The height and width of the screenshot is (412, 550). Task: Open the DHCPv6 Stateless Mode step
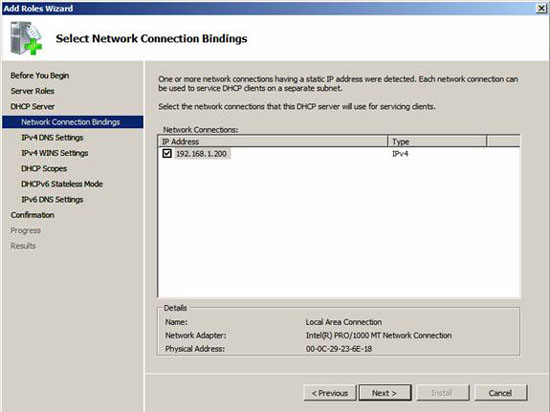[62, 184]
